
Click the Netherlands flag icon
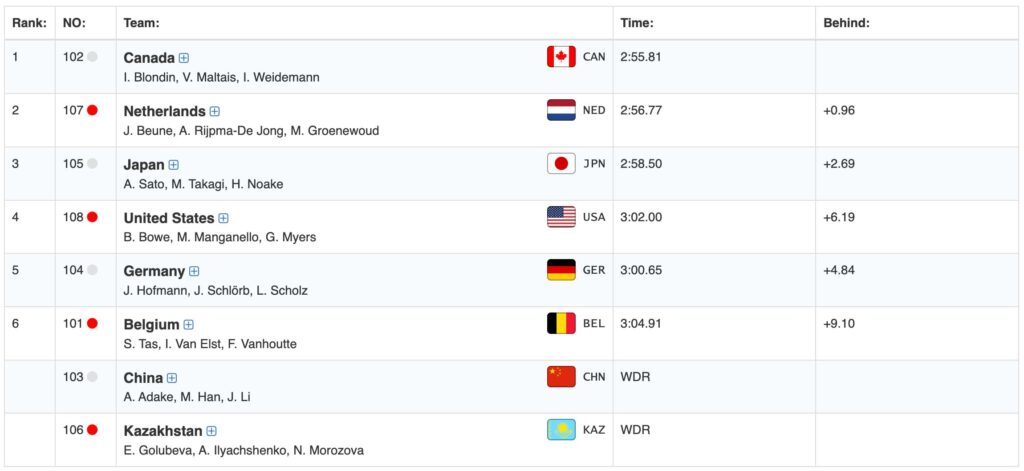[x=561, y=110]
